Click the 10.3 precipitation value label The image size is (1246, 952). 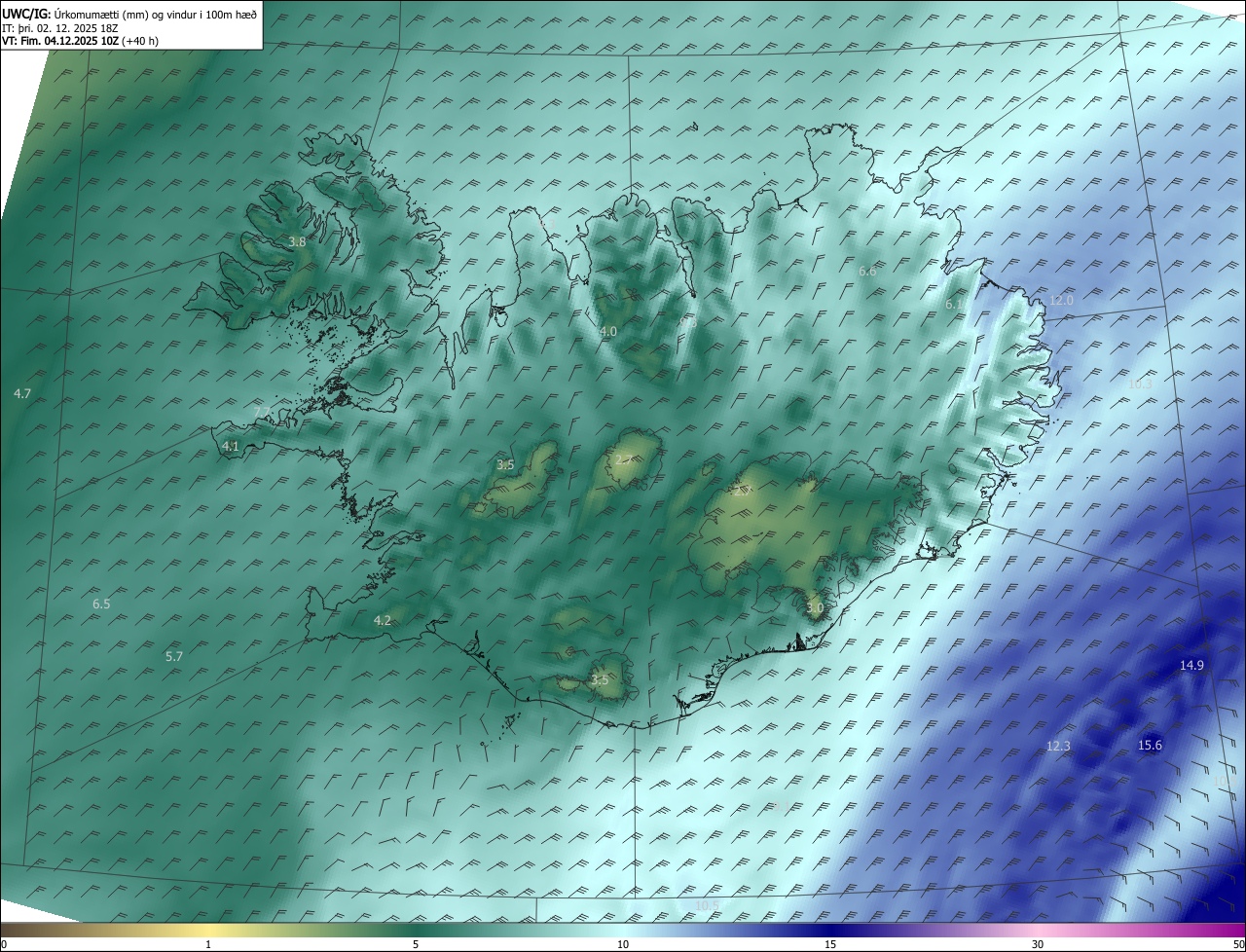(x=1140, y=384)
